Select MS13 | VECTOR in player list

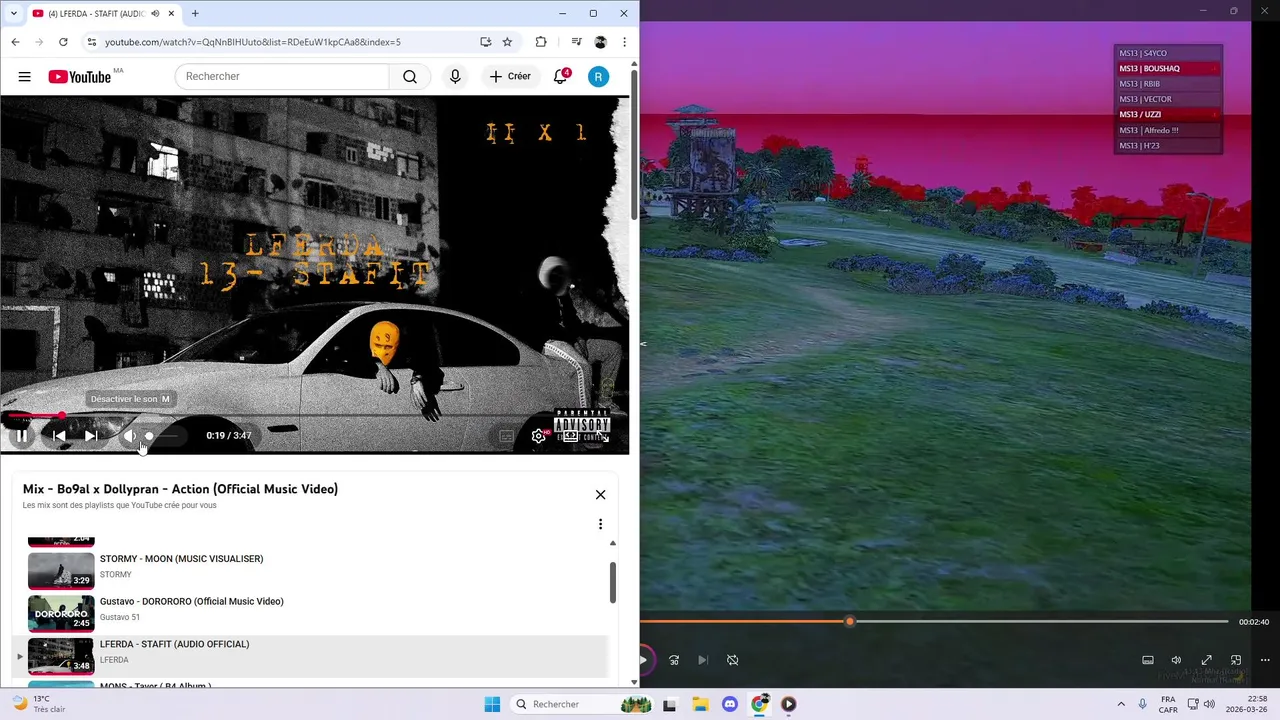pos(1168,99)
